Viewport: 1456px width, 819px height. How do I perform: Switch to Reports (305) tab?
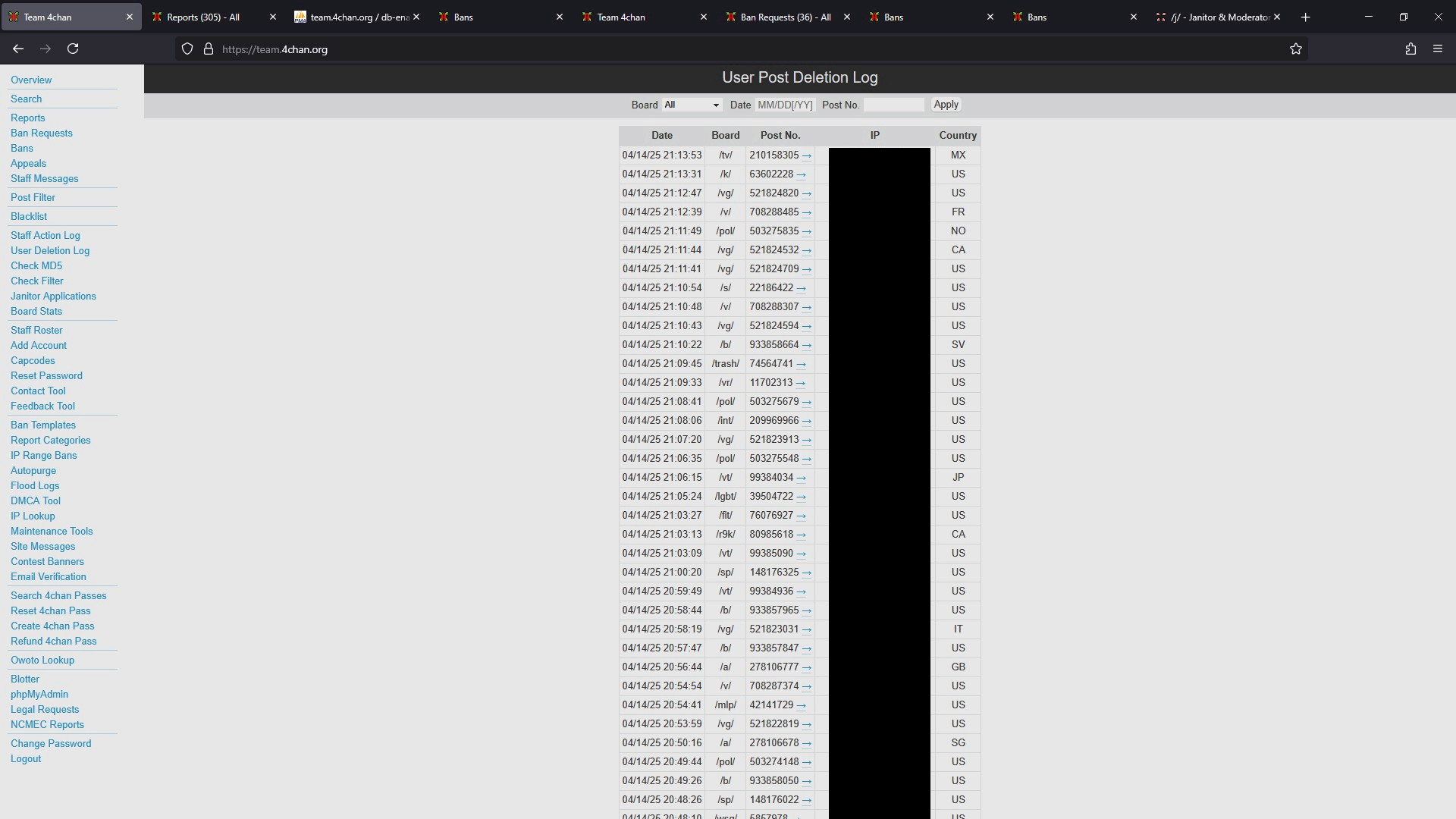pos(203,17)
